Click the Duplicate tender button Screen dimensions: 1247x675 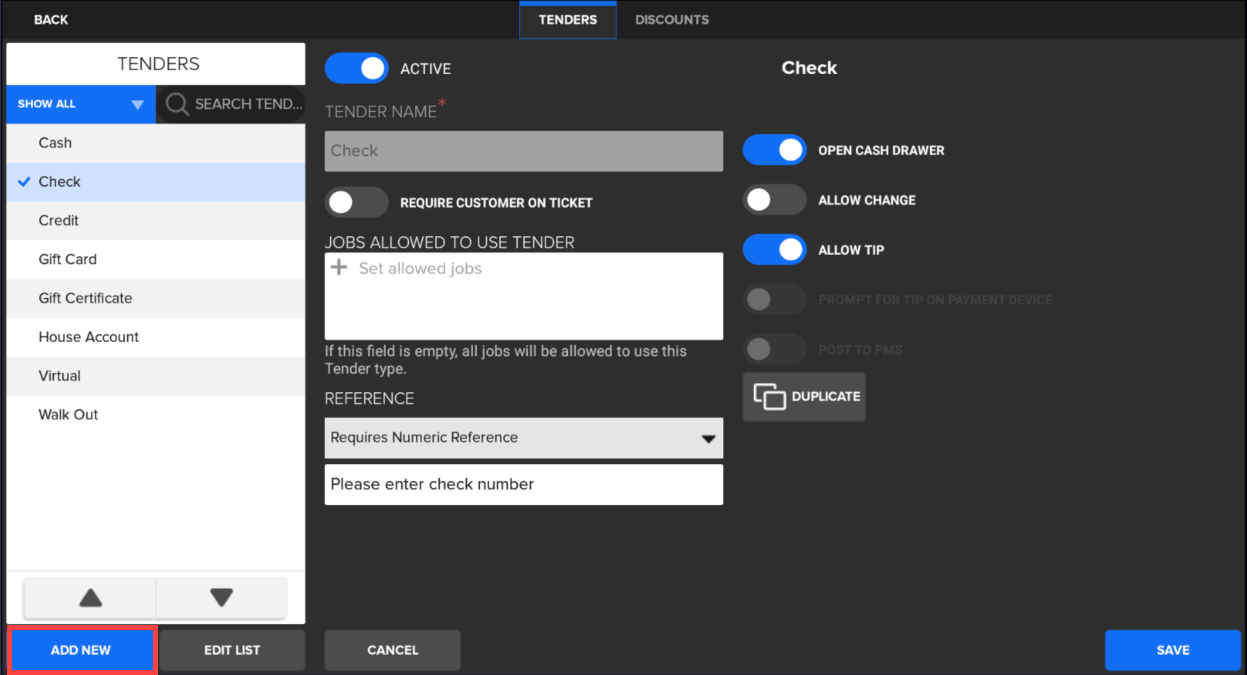(x=804, y=397)
